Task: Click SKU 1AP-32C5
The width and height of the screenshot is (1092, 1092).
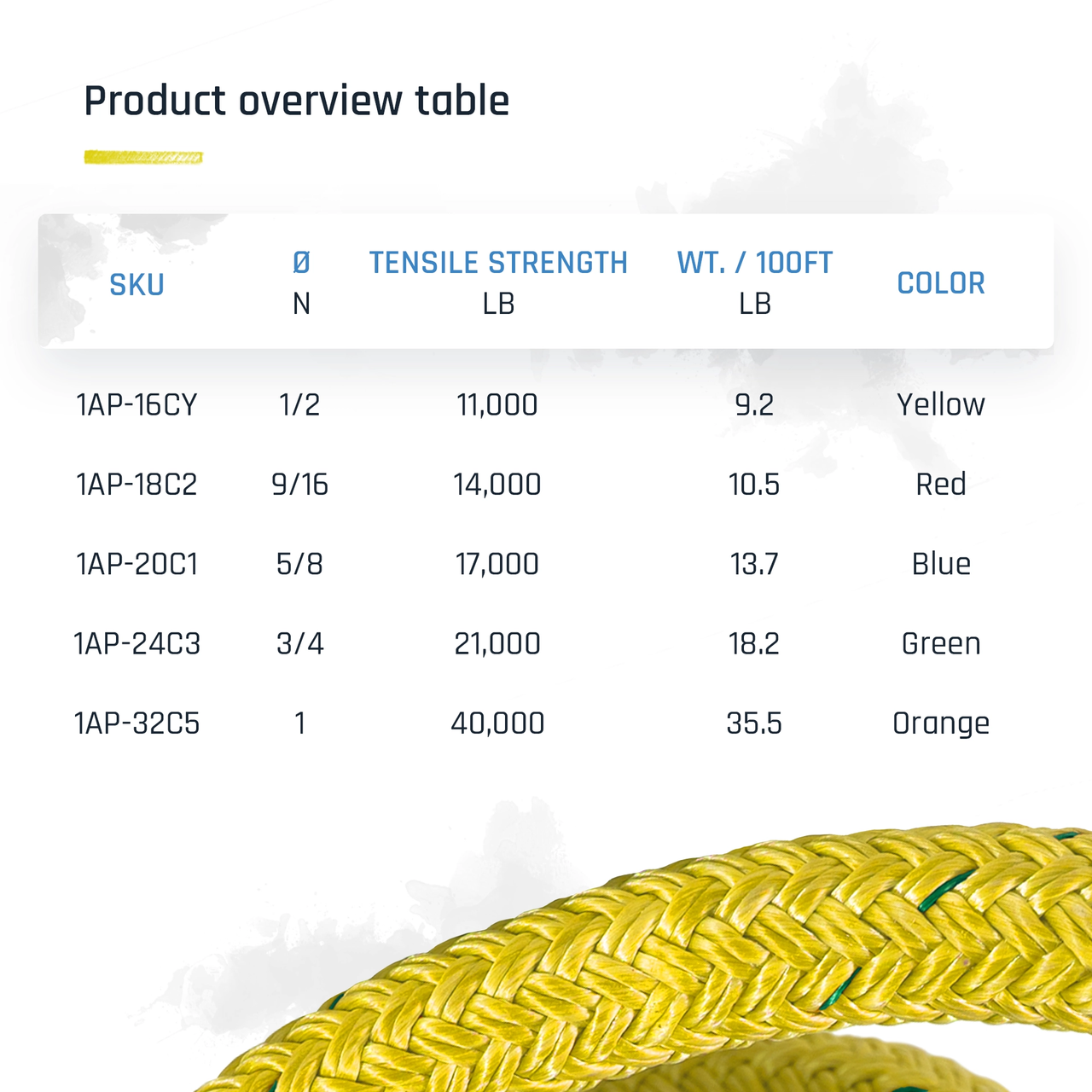Action: click(136, 723)
